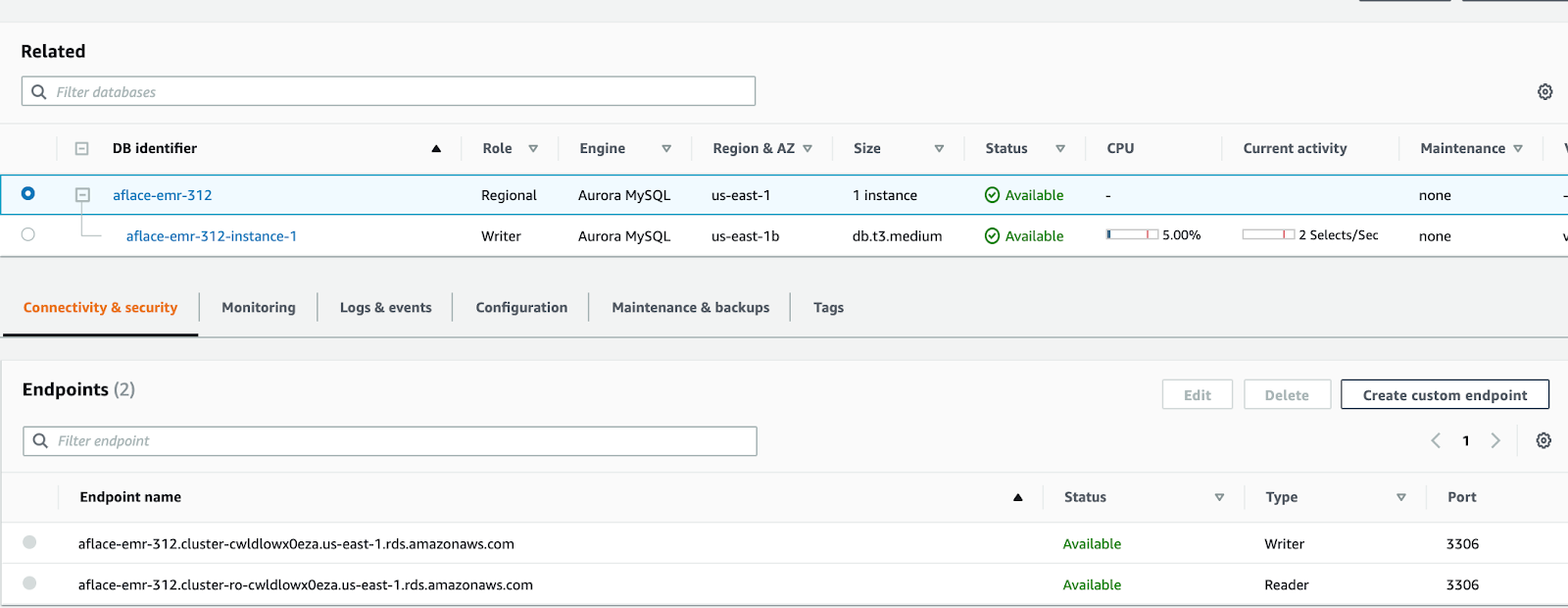The height and width of the screenshot is (608, 1568).
Task: Click the CPU 5.00% usage bar
Action: click(x=1132, y=234)
